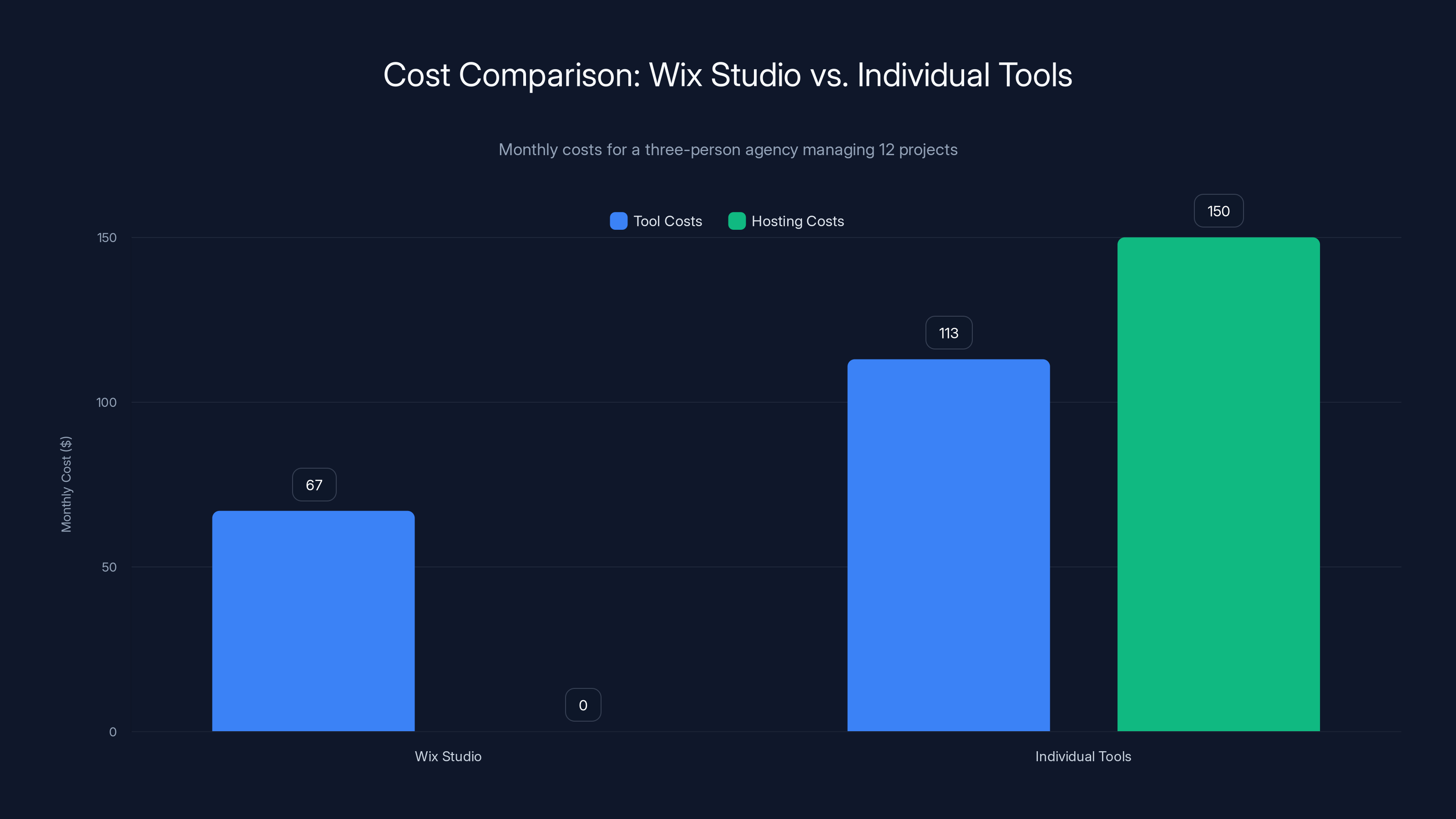The height and width of the screenshot is (819, 1456).
Task: Click the 0 data label
Action: [583, 705]
